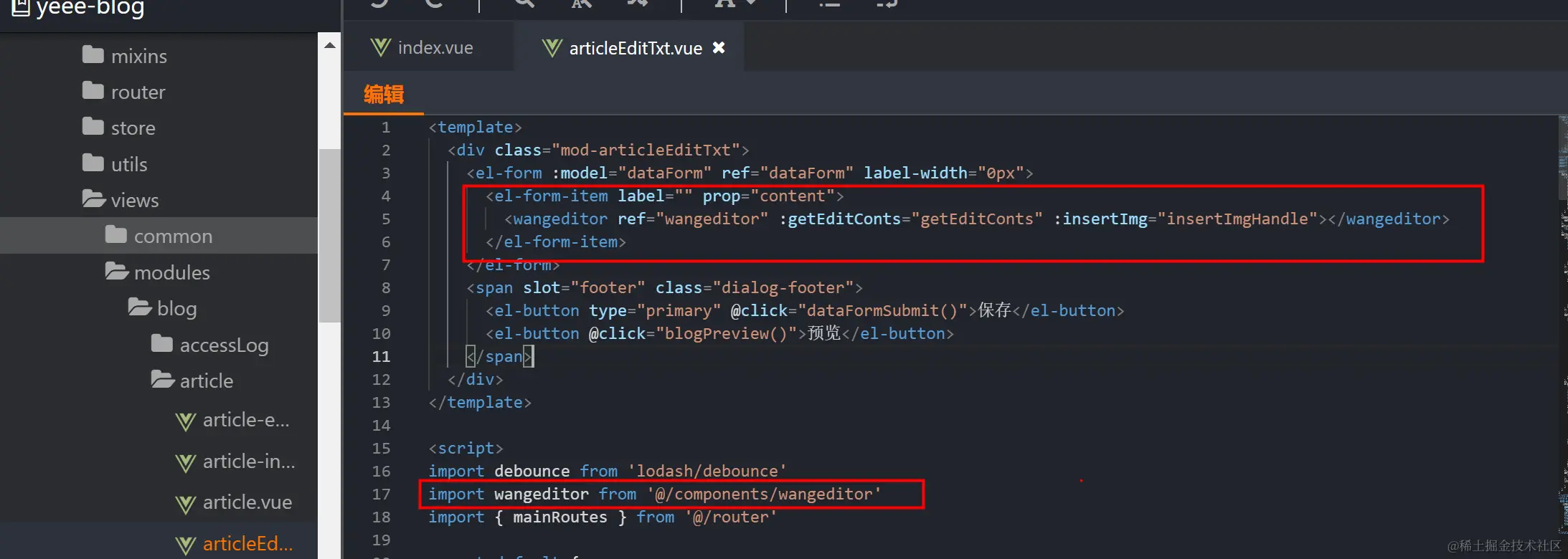Image resolution: width=1568 pixels, height=559 pixels.
Task: Click the slot="footer" attribute
Action: (x=584, y=288)
